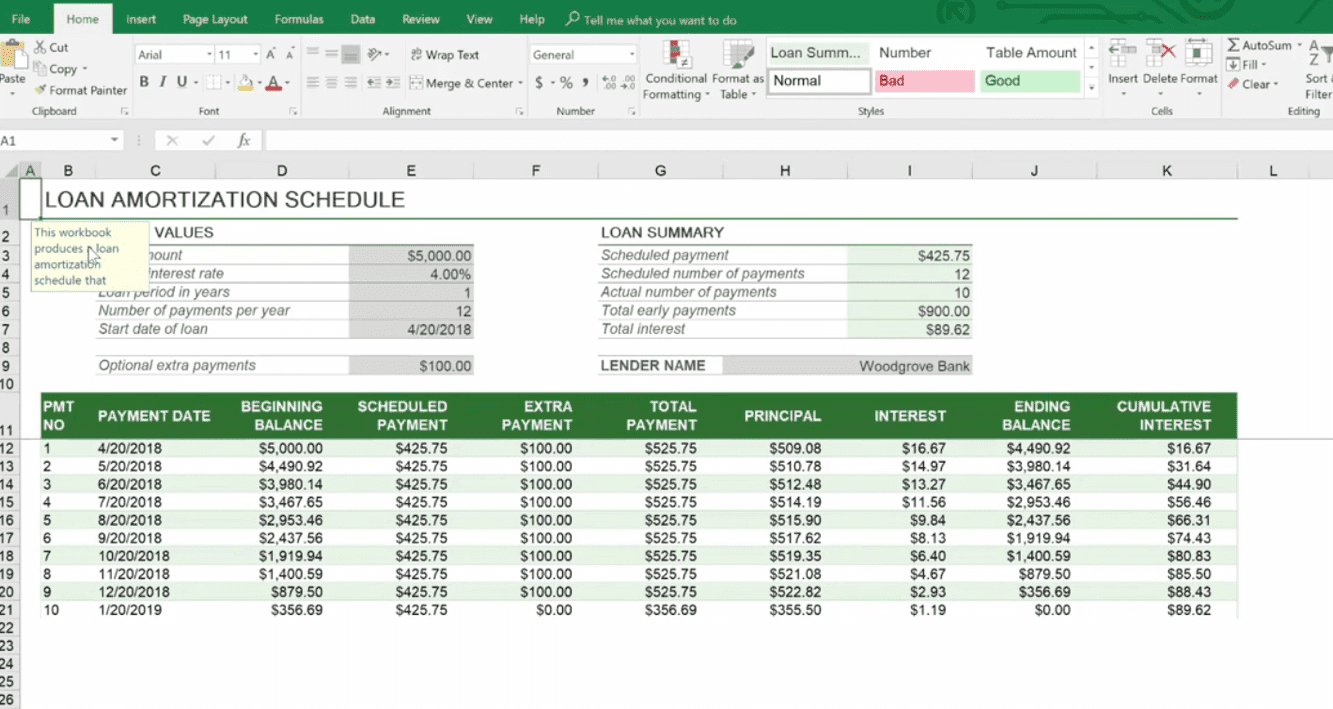Toggle Bold formatting
The image size is (1333, 709).
(144, 83)
